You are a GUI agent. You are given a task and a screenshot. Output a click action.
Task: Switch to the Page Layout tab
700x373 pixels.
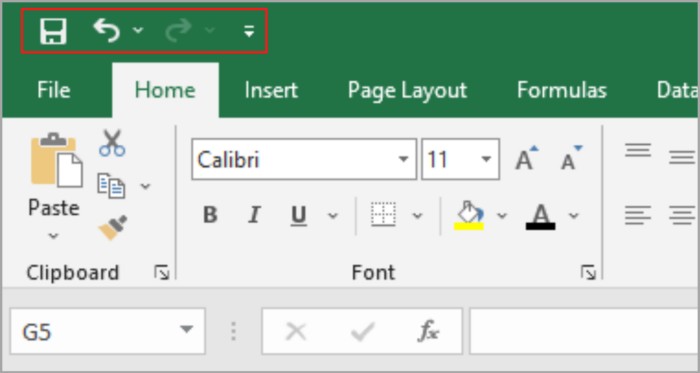click(x=407, y=90)
